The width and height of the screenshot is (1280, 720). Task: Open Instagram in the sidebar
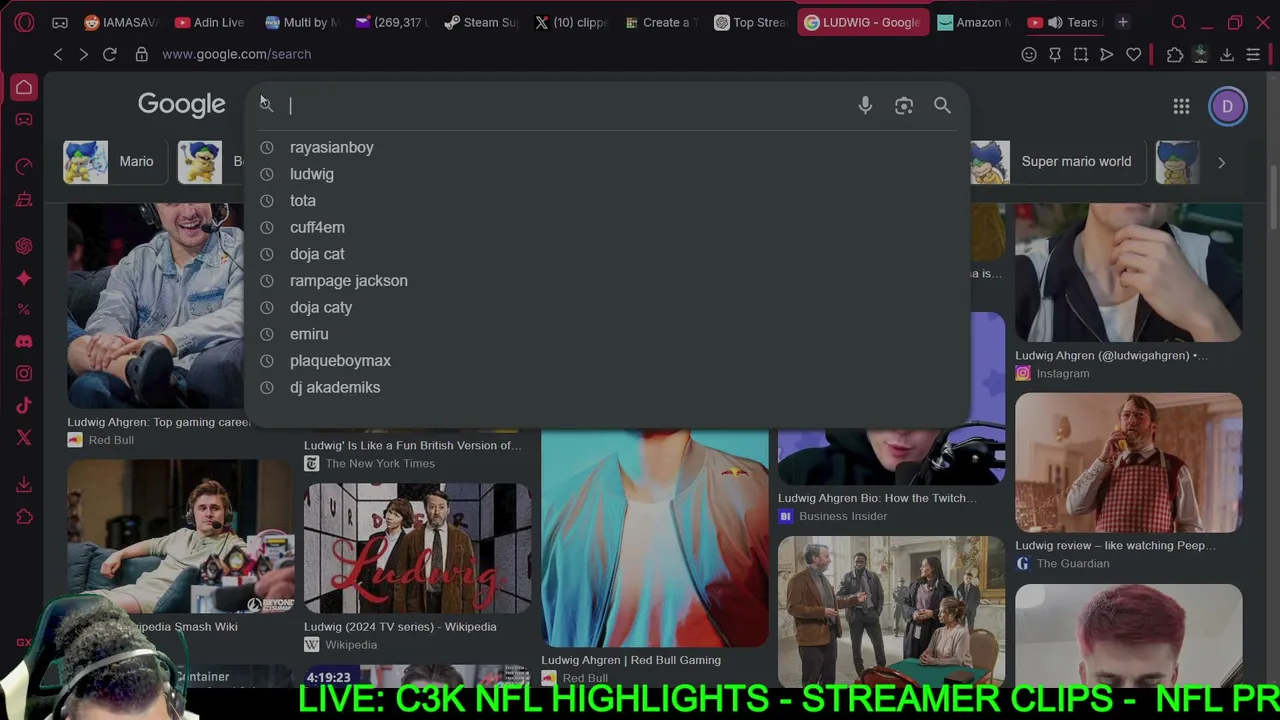pos(24,374)
